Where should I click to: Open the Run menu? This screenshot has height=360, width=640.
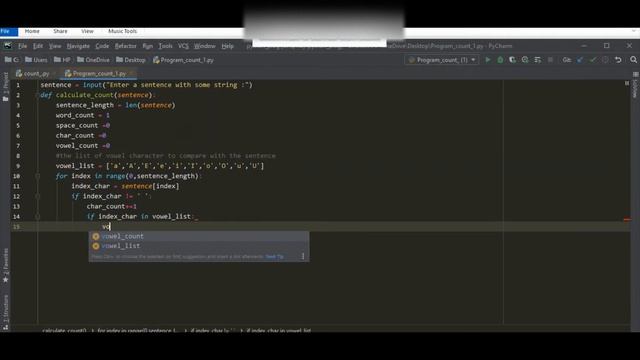tap(147, 46)
